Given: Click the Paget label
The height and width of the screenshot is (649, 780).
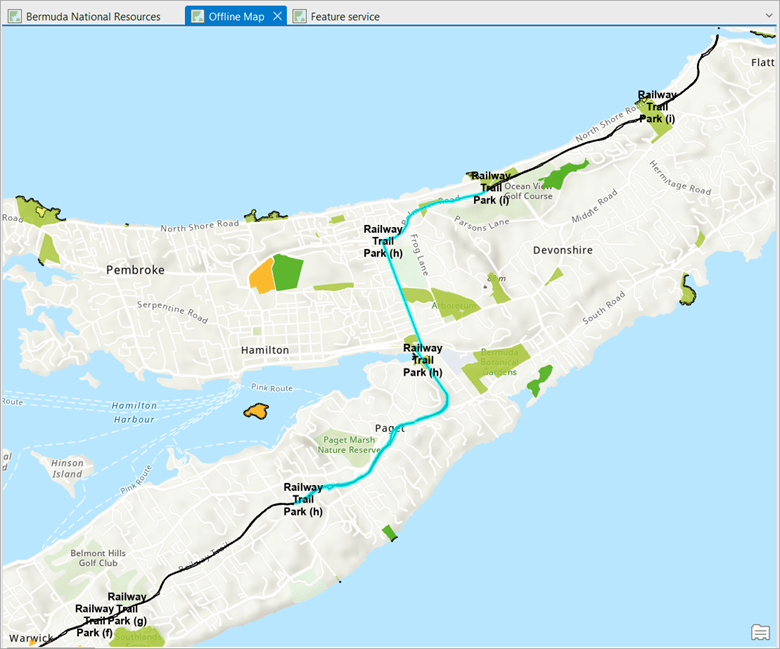Looking at the screenshot, I should pyautogui.click(x=390, y=428).
